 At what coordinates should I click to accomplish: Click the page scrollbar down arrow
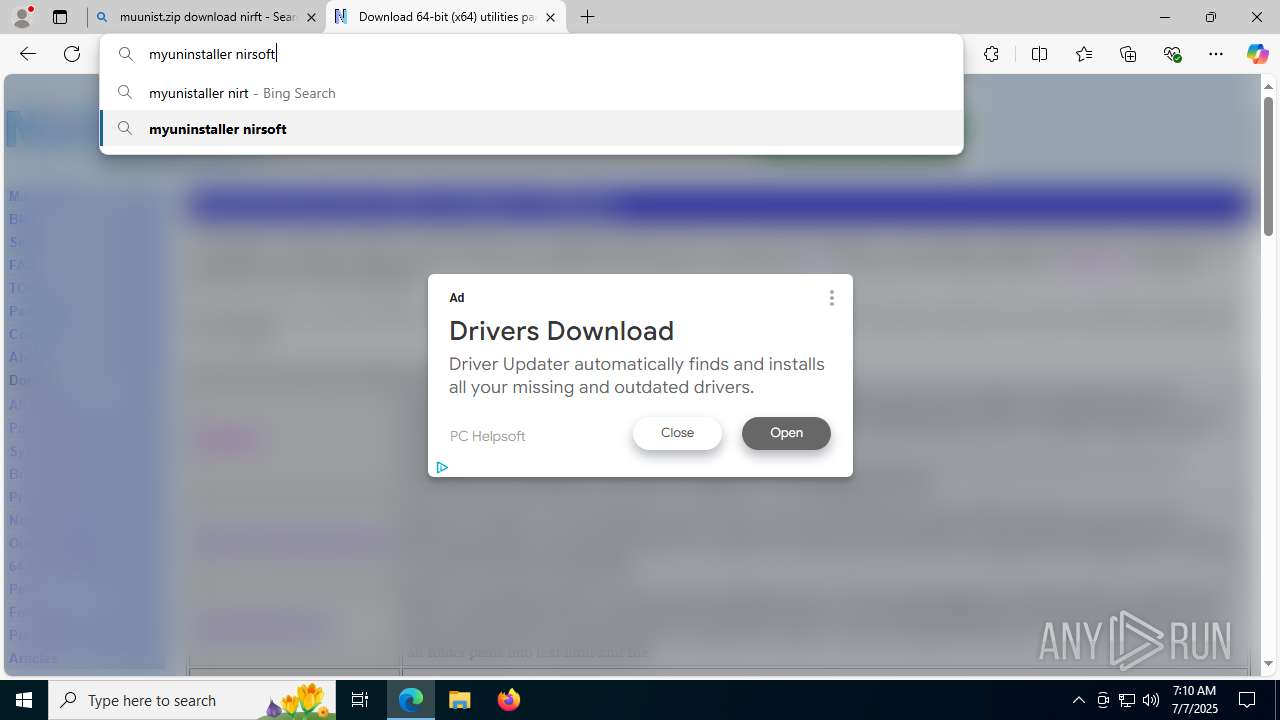[x=1268, y=663]
